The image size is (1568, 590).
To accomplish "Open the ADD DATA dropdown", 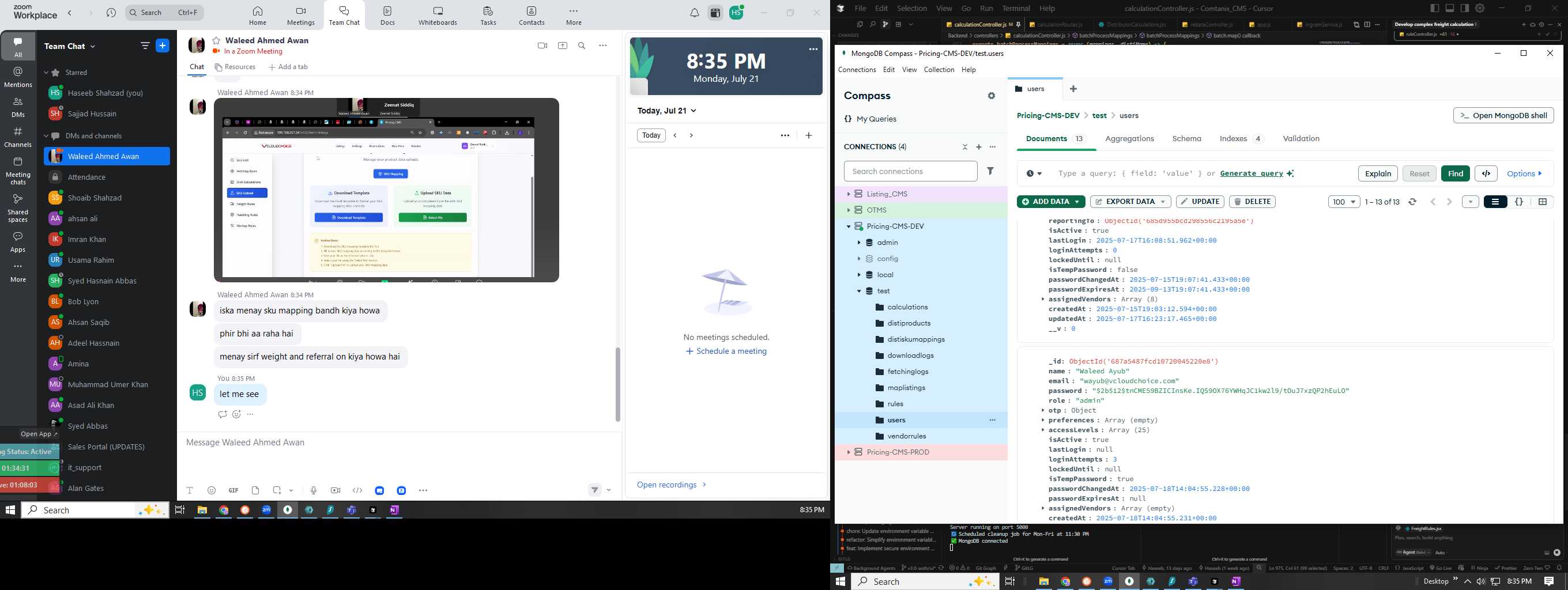I will click(x=1050, y=202).
